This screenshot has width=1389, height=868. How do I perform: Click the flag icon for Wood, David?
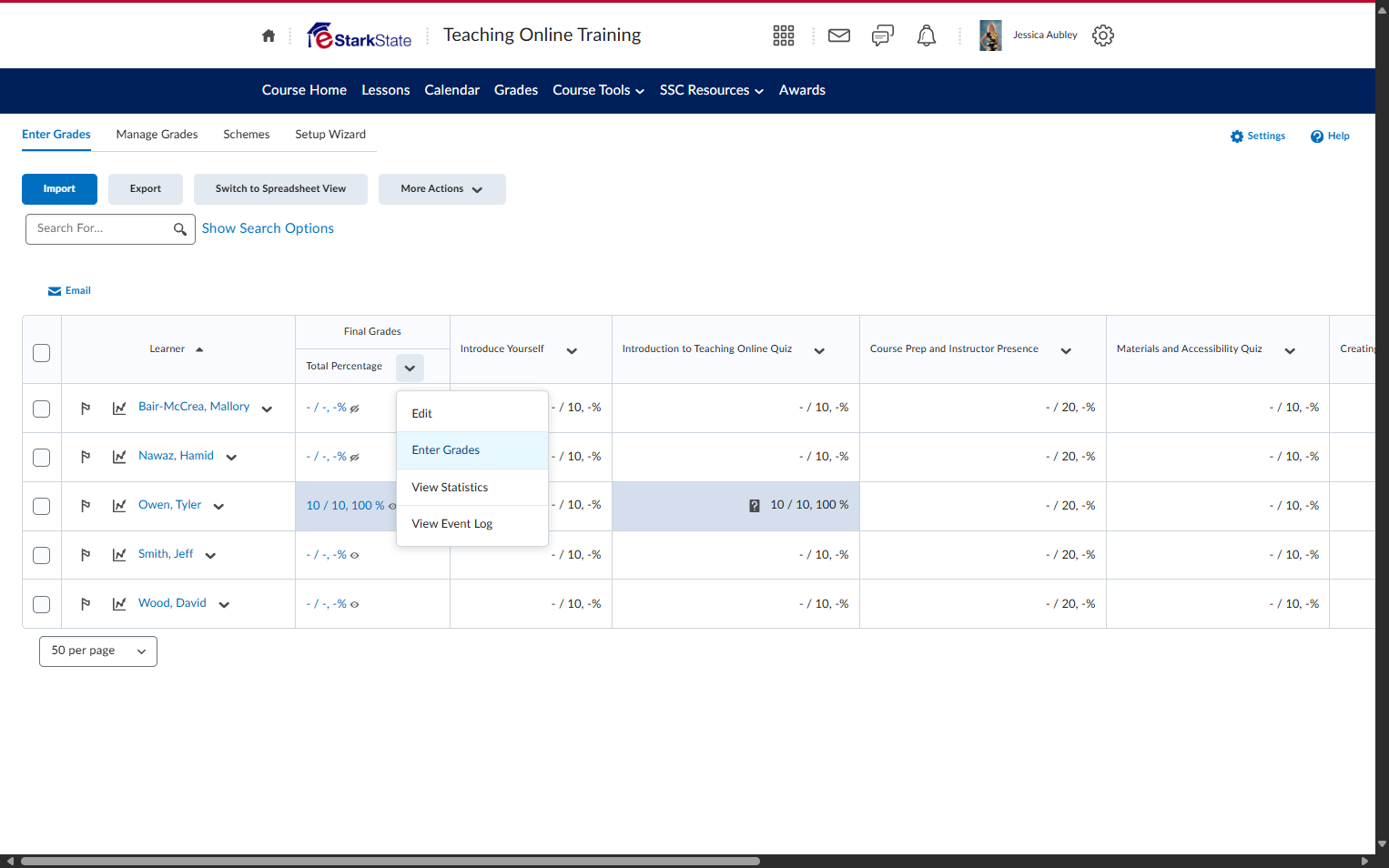pos(86,604)
